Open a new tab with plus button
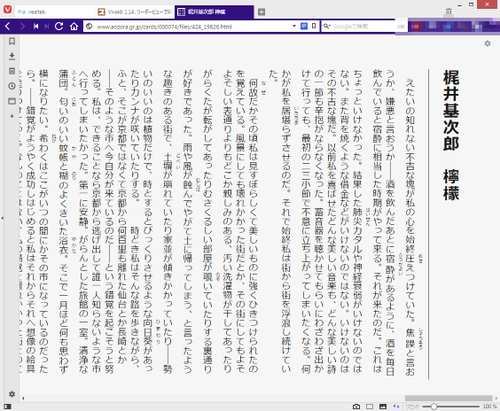The height and width of the screenshot is (411, 500). pyautogui.click(x=262, y=12)
